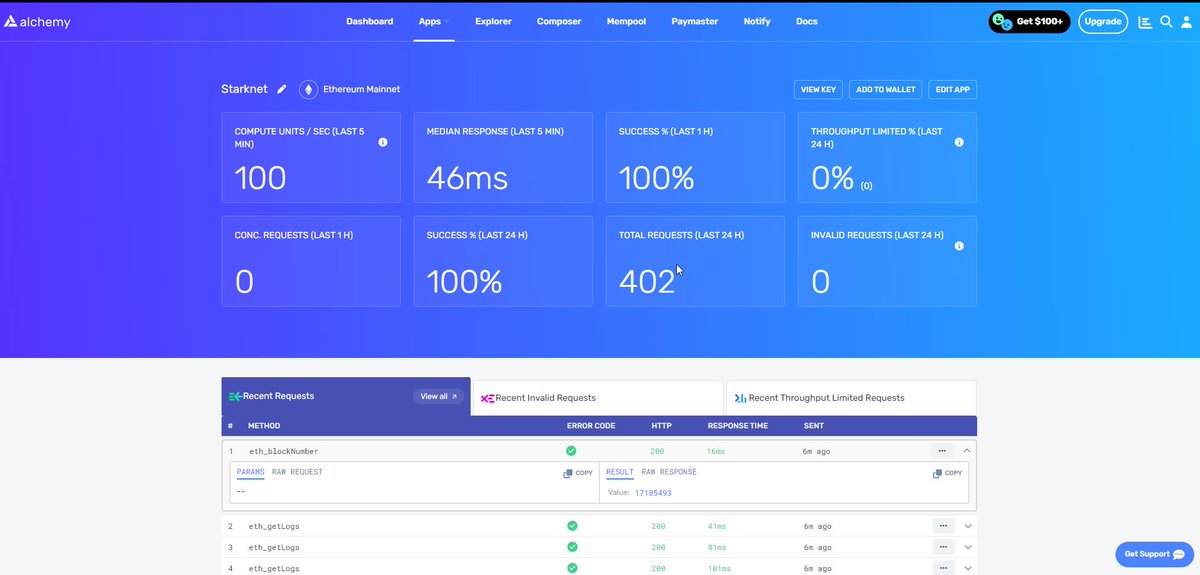Click success check icon in row 4
This screenshot has height=575, width=1200.
pos(571,568)
